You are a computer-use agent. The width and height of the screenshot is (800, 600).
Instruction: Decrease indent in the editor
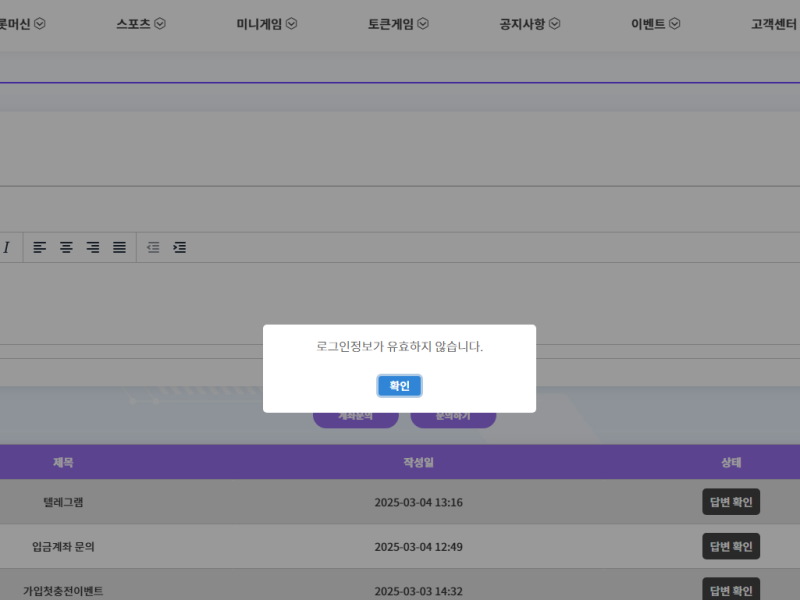click(x=153, y=247)
